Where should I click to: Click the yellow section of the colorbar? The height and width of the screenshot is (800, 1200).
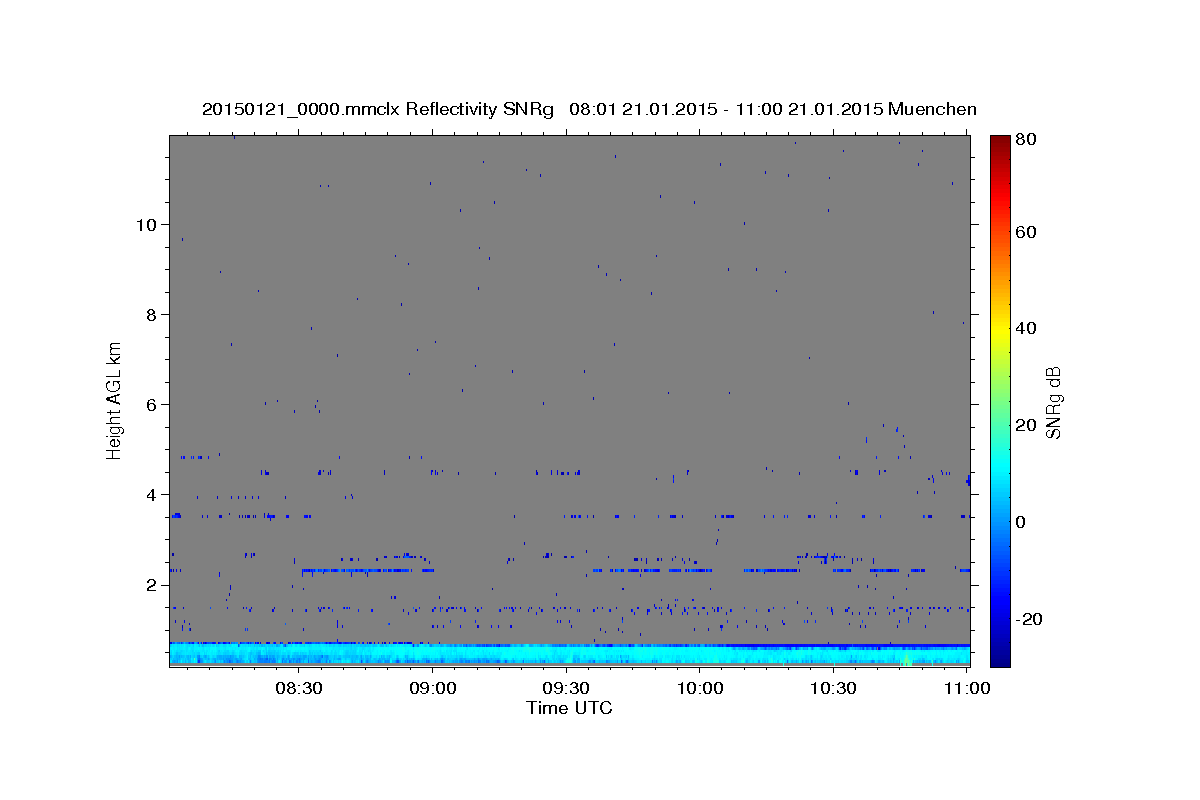tap(999, 330)
